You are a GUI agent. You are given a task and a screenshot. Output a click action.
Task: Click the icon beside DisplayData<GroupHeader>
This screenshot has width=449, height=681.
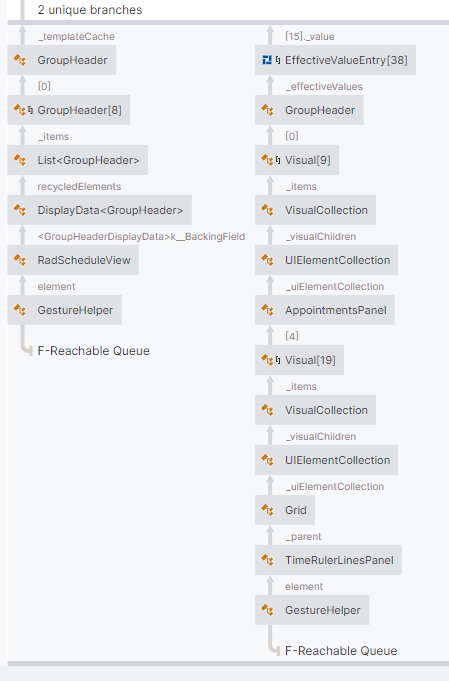tap(20, 210)
